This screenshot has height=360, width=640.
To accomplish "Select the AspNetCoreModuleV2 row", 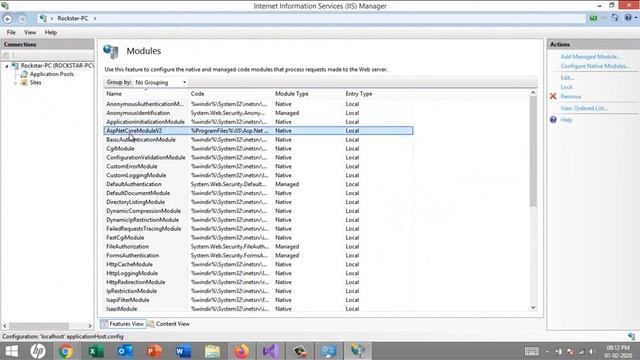I will [258, 131].
